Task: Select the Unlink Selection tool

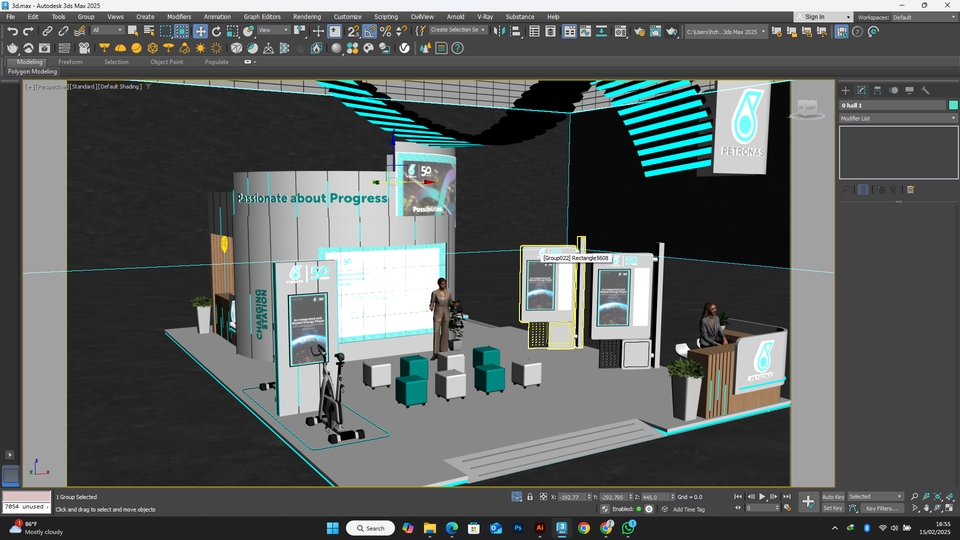Action: click(x=63, y=31)
